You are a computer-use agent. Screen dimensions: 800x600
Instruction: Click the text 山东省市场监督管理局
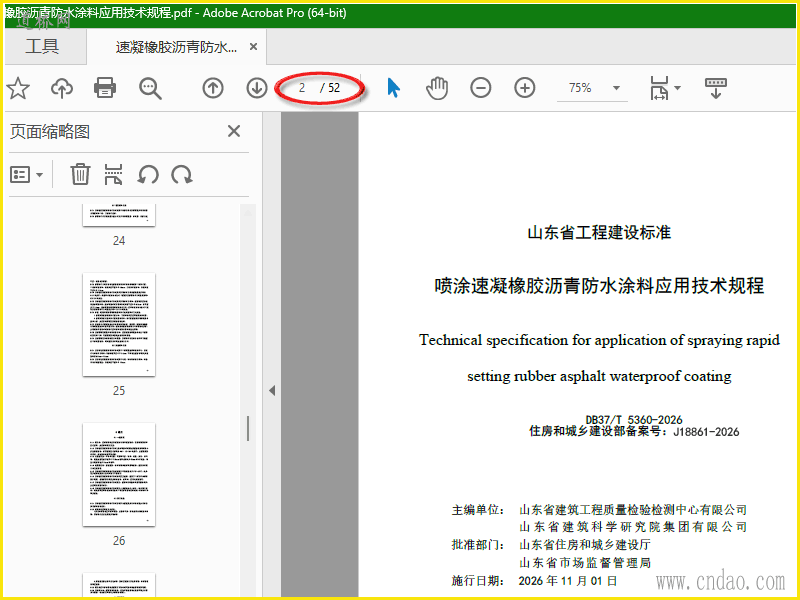585,563
